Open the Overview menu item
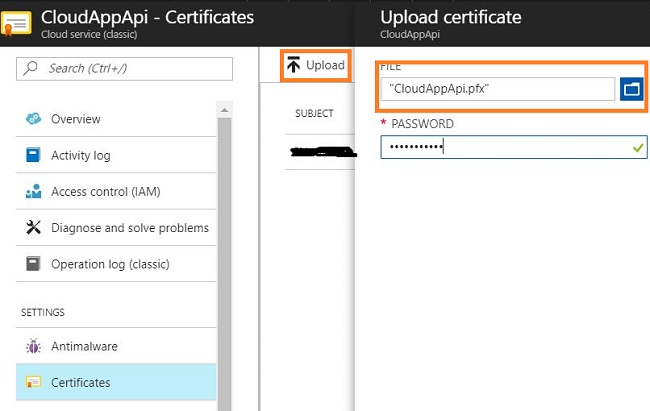The height and width of the screenshot is (411, 650). (x=76, y=119)
